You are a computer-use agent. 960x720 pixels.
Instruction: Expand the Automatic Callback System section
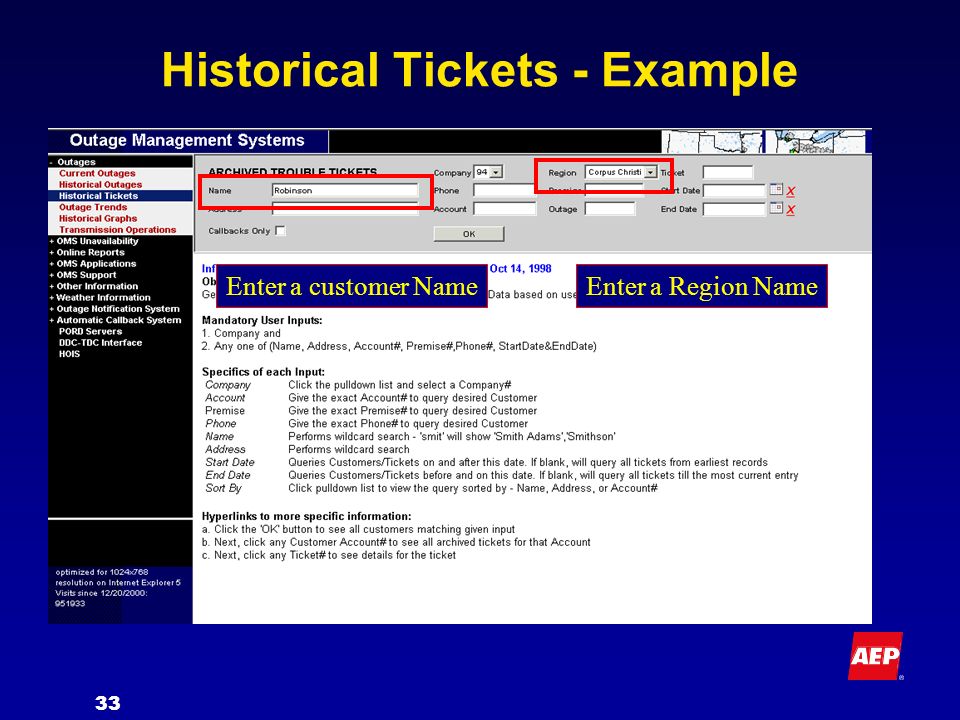click(x=115, y=320)
